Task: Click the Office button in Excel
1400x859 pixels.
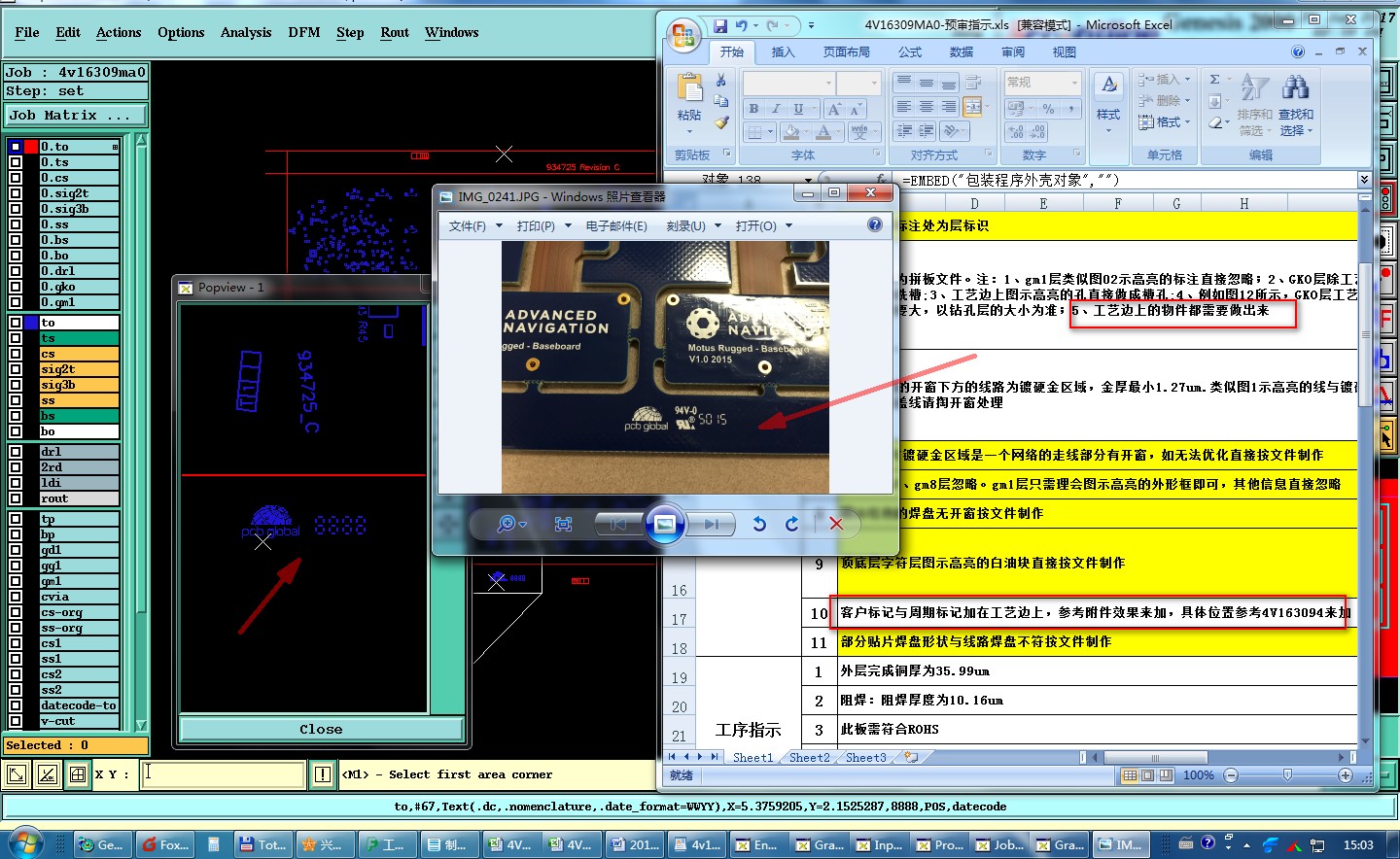Action: click(683, 36)
